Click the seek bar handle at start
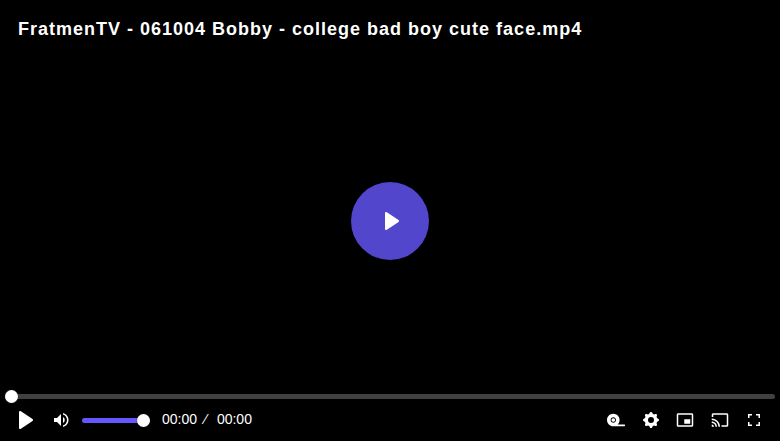The image size is (780, 441). click(11, 396)
